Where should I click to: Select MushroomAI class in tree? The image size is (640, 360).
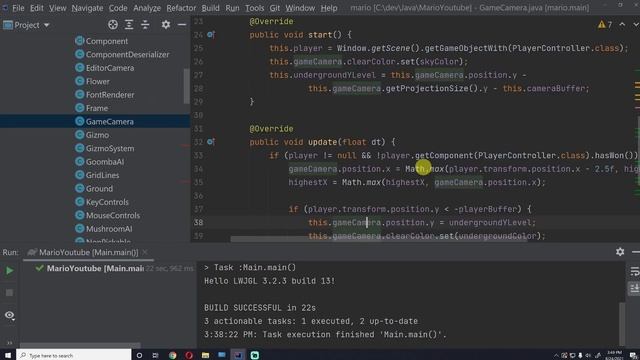pyautogui.click(x=104, y=229)
